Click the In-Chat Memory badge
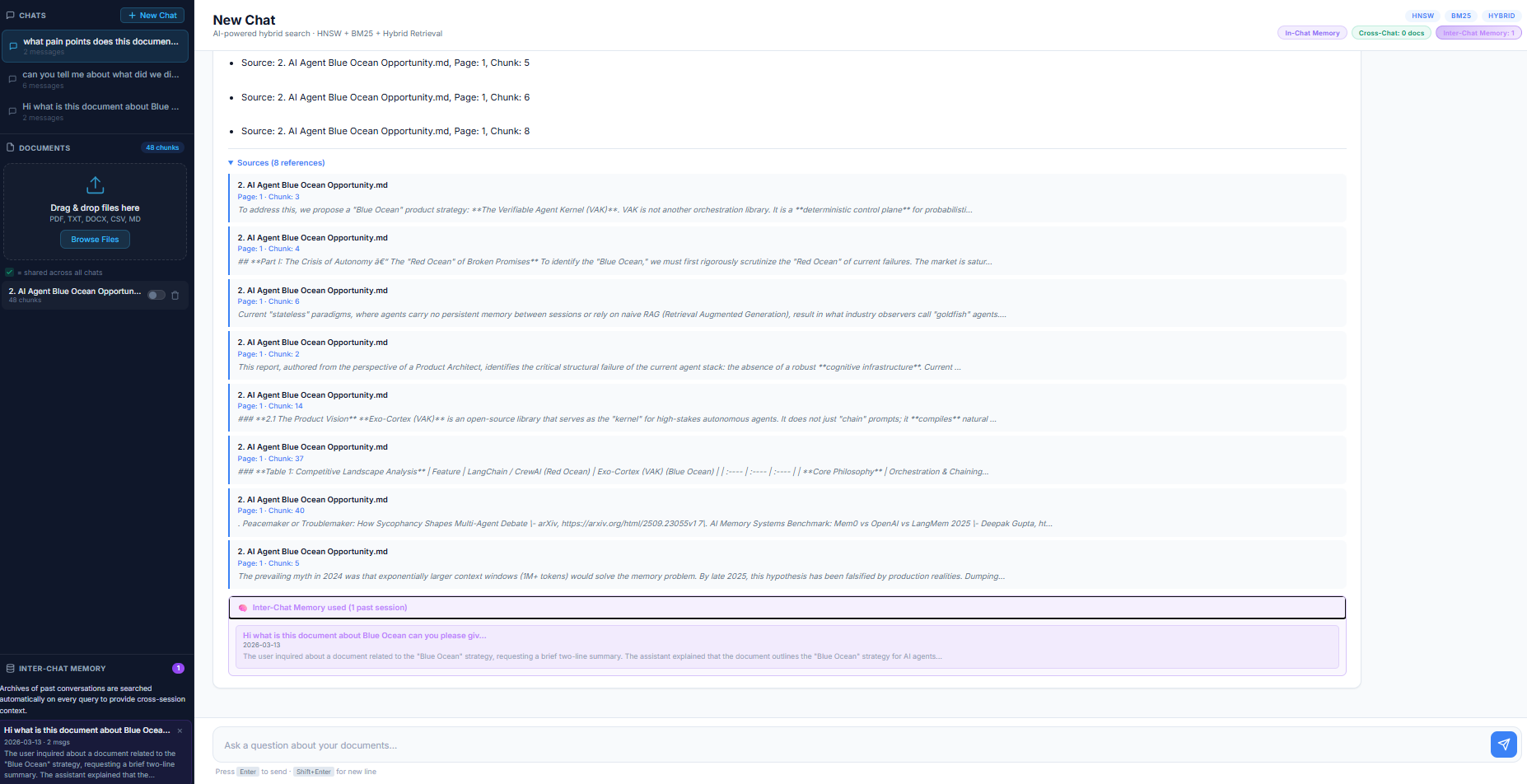 pyautogui.click(x=1312, y=33)
